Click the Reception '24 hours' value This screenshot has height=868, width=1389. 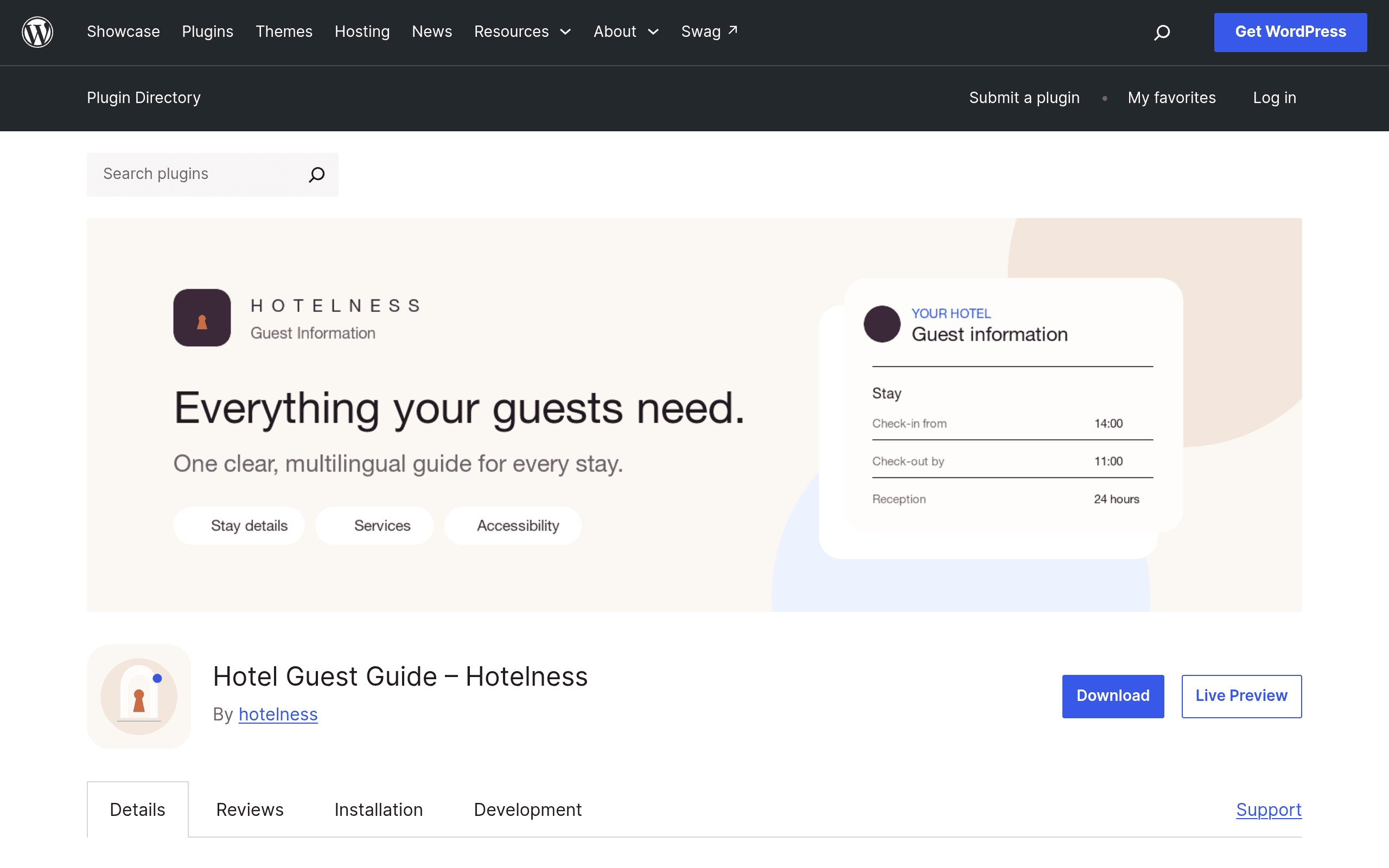[1117, 500]
